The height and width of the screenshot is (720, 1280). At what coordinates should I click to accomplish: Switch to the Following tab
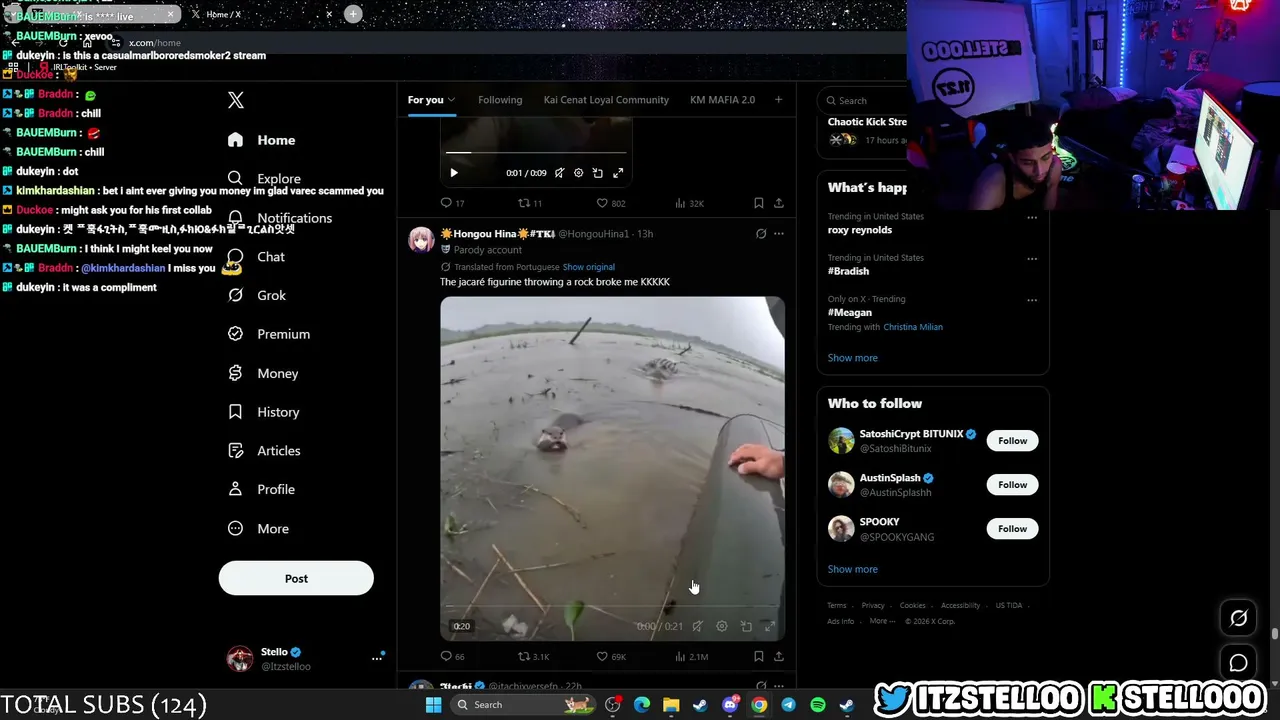(500, 100)
